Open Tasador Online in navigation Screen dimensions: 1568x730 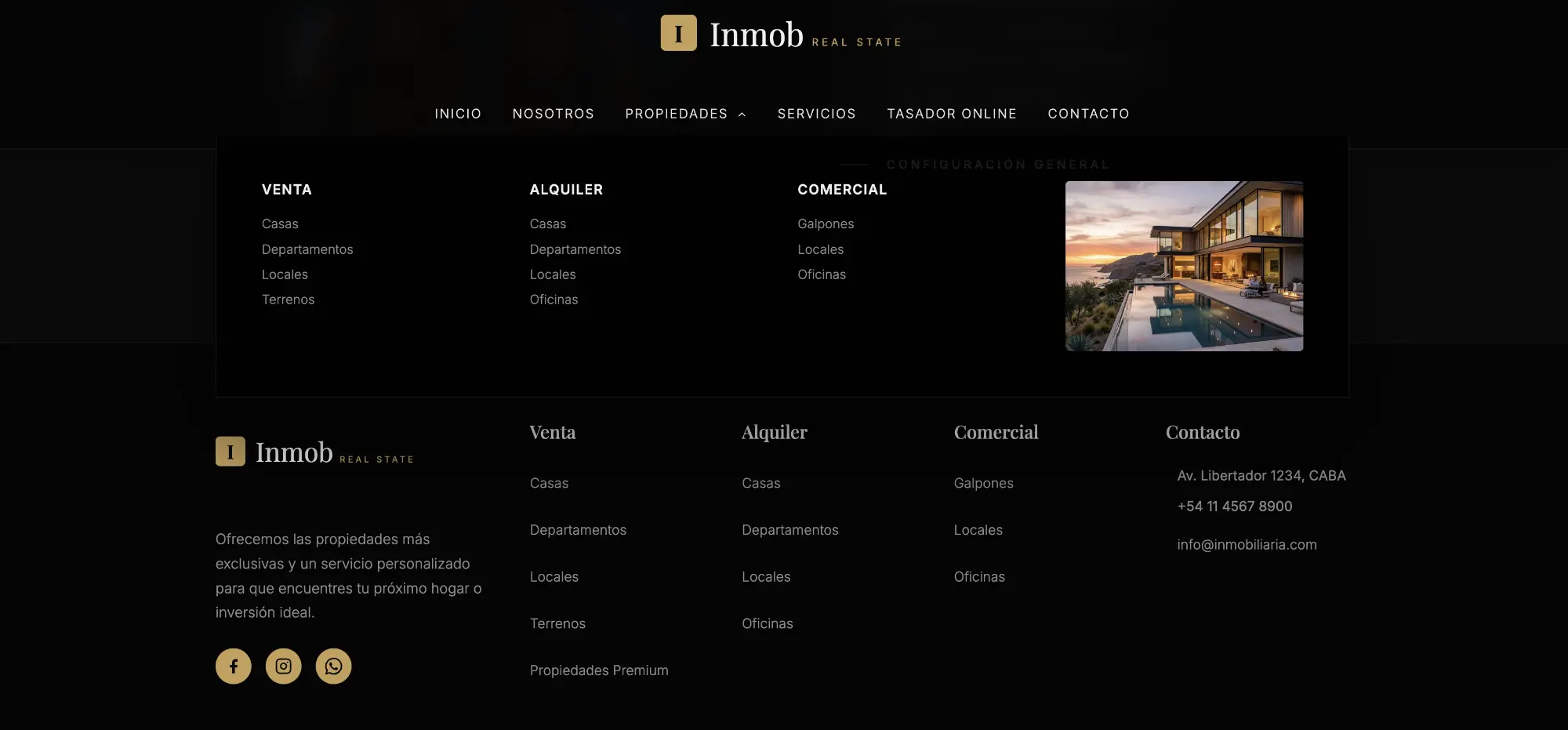(x=952, y=114)
